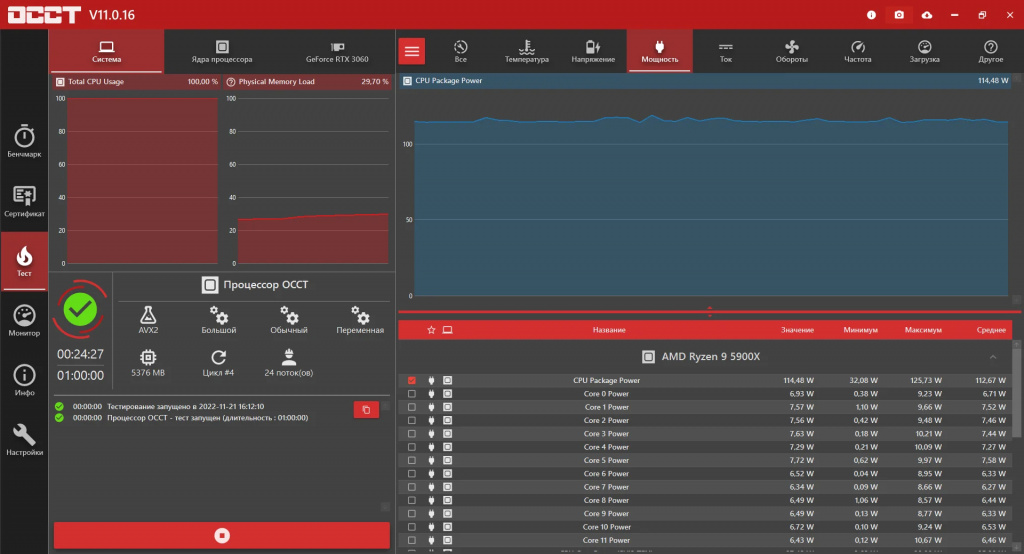Check the Core 7 Power checkbox
The image size is (1024, 554).
click(411, 487)
